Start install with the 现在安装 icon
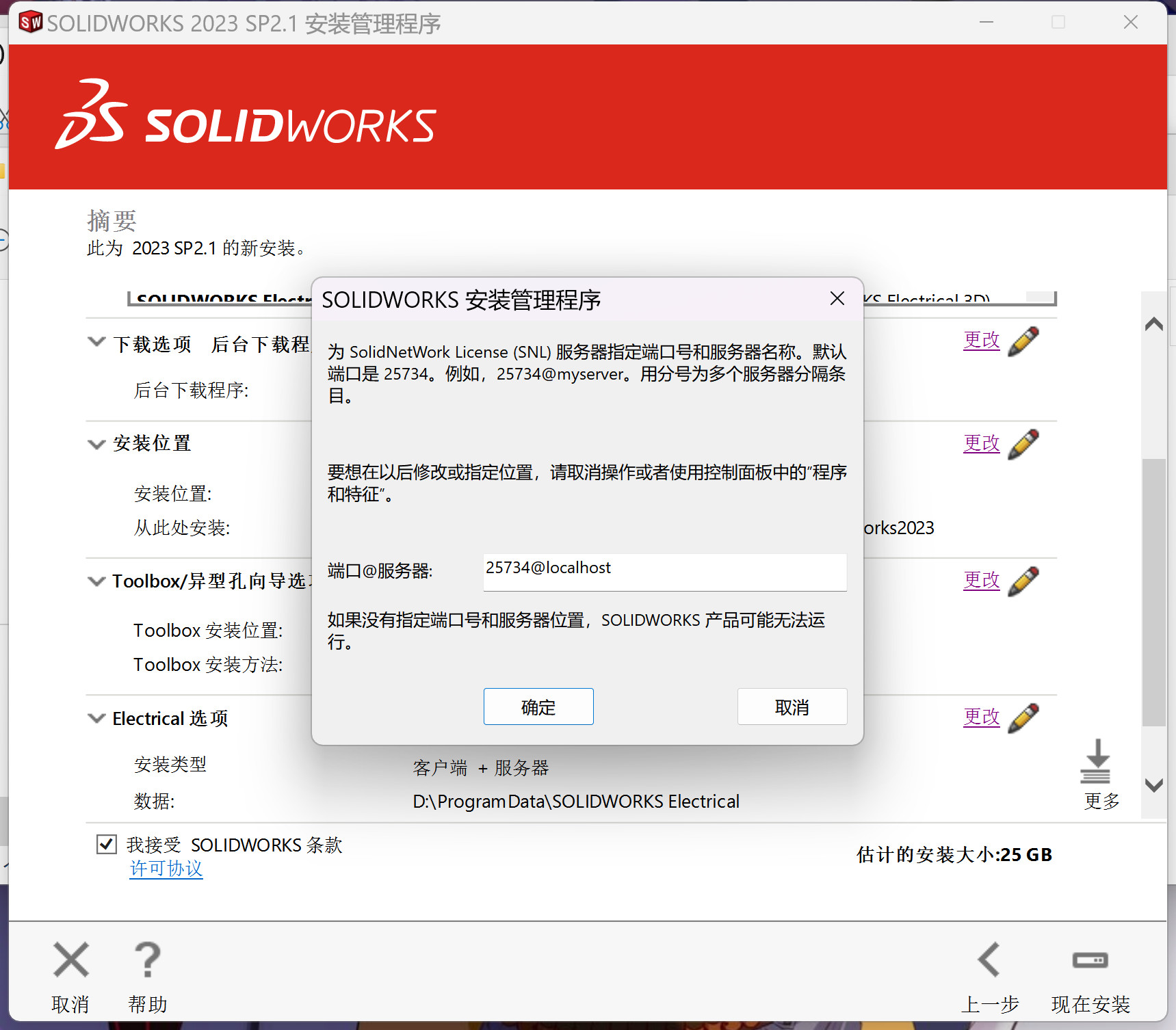 (x=1090, y=960)
